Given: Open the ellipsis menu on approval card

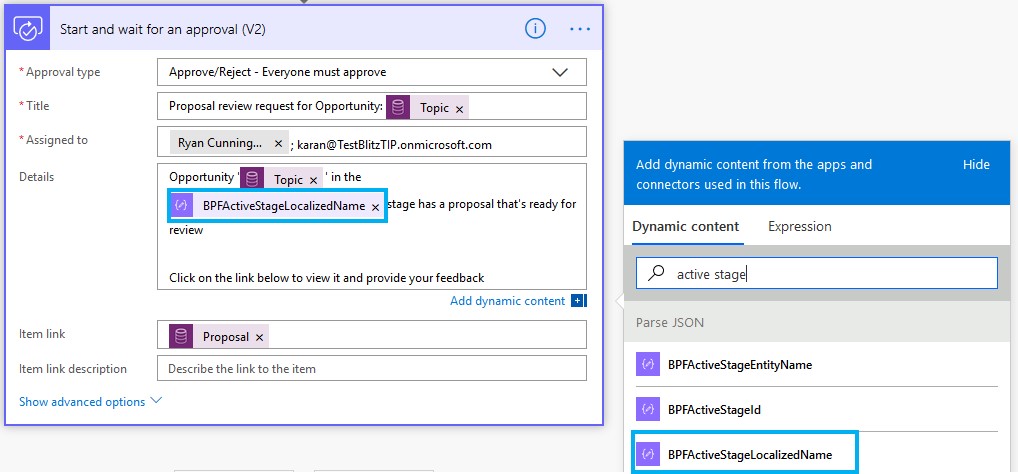Looking at the screenshot, I should tap(580, 29).
